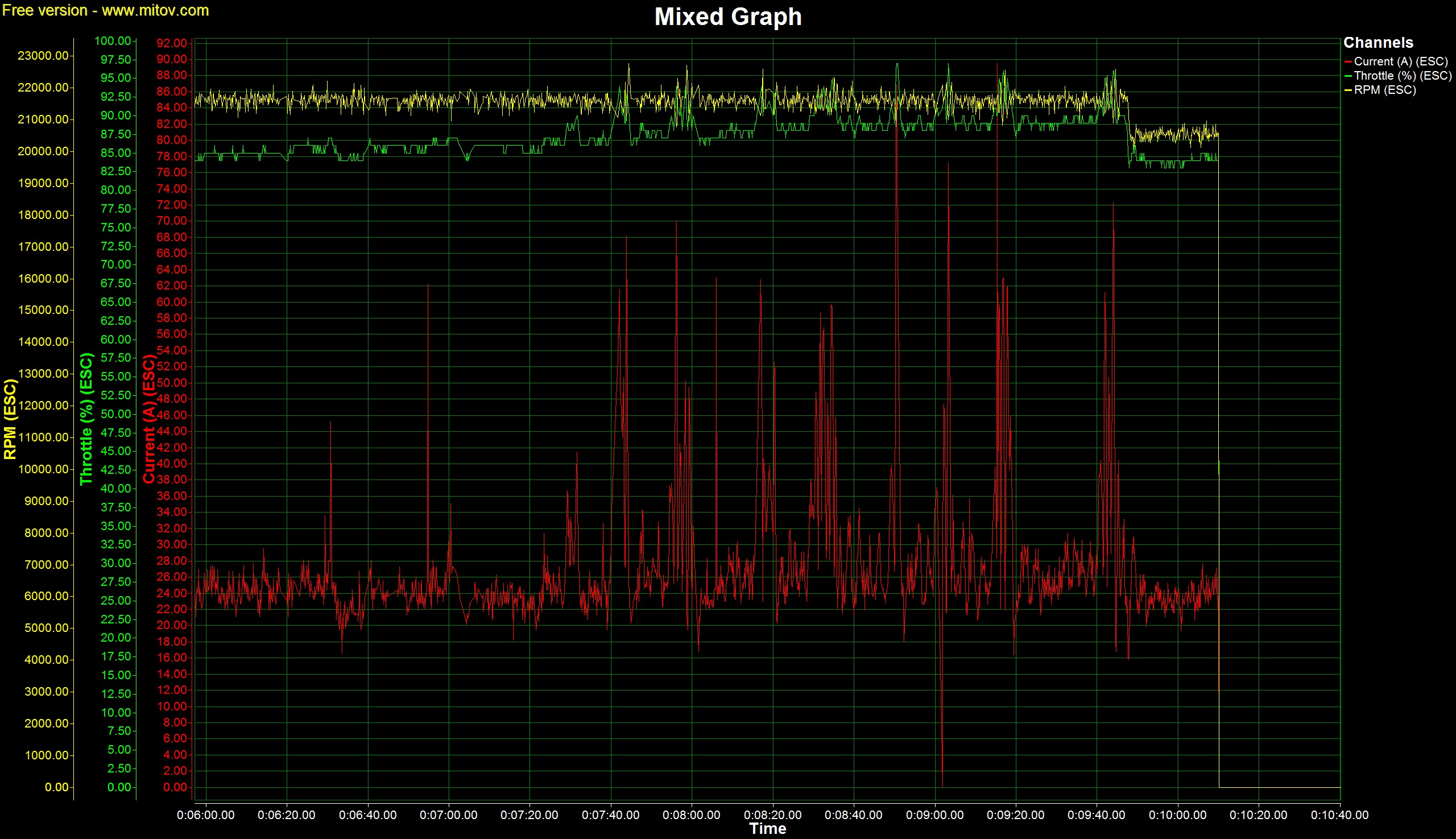Screen dimensions: 1456x839
Task: Click the yellow RPM (ESC) legend swatch
Action: pos(1348,90)
